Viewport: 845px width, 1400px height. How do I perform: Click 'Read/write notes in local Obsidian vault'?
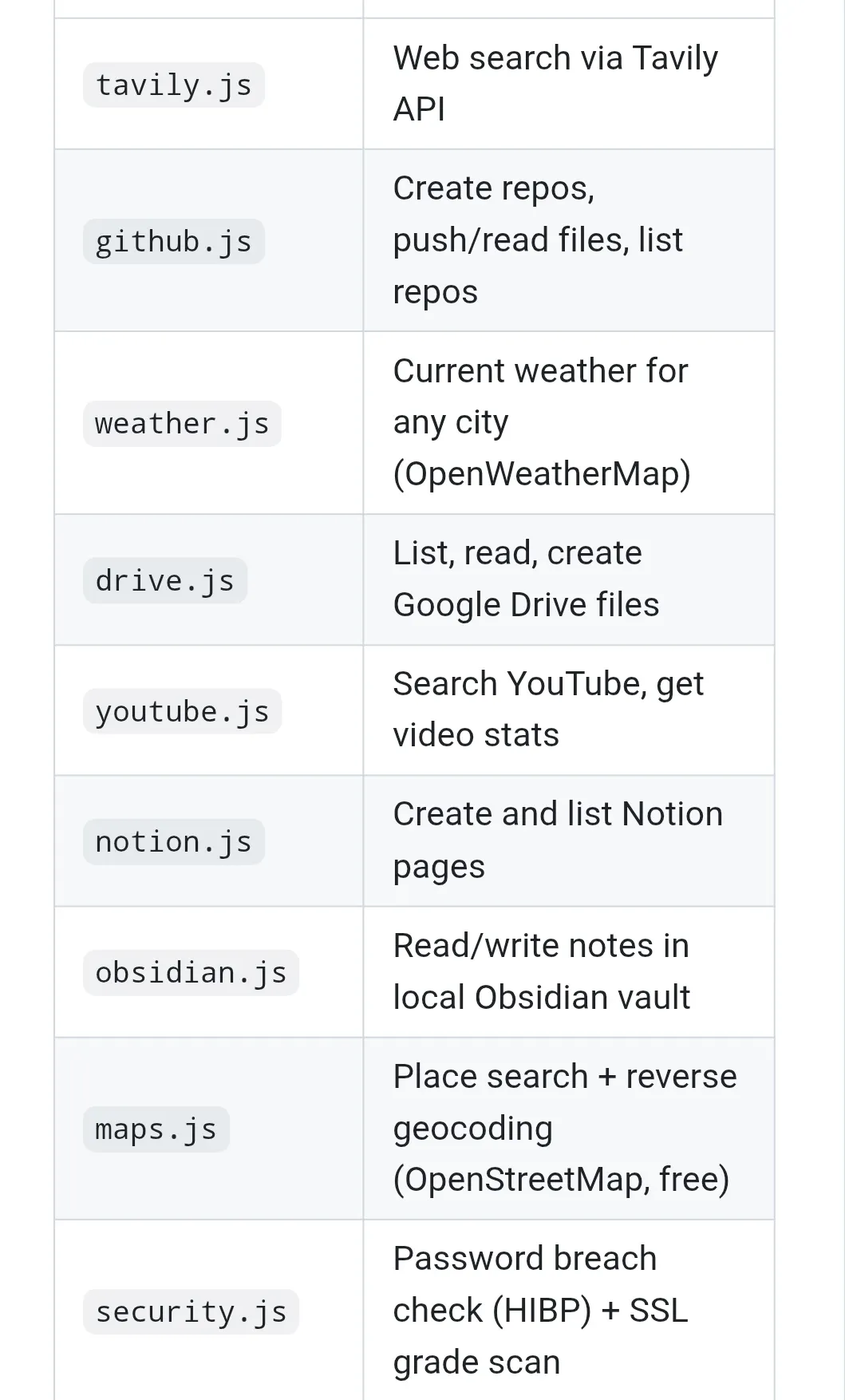[x=542, y=971]
